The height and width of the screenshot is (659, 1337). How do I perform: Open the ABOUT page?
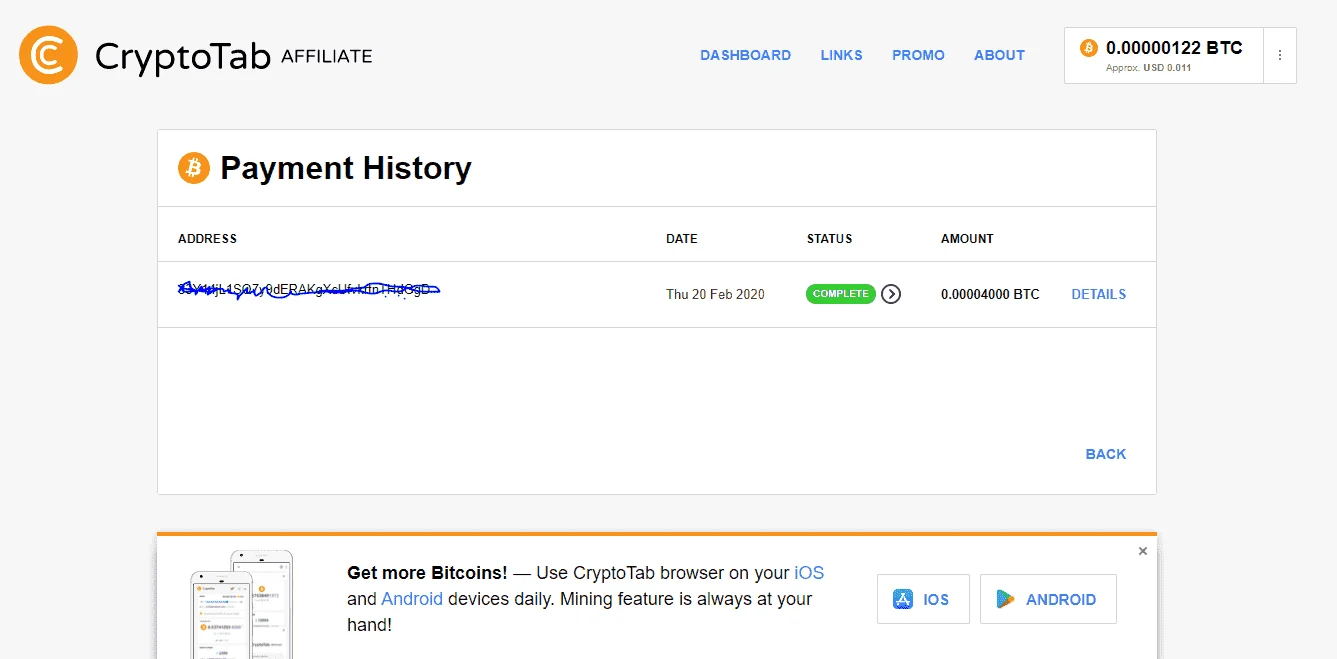click(999, 55)
